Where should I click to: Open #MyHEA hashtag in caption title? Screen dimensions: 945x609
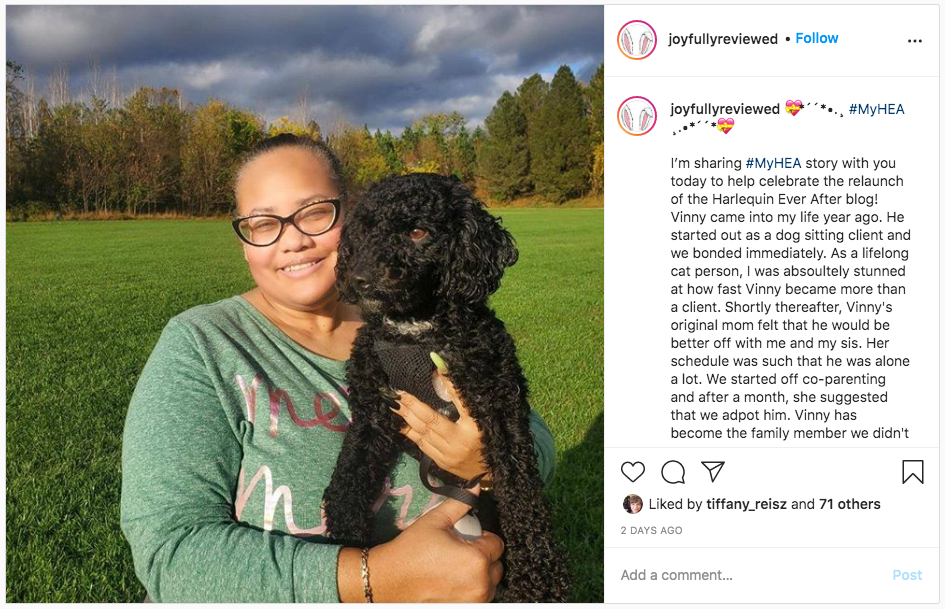click(876, 109)
